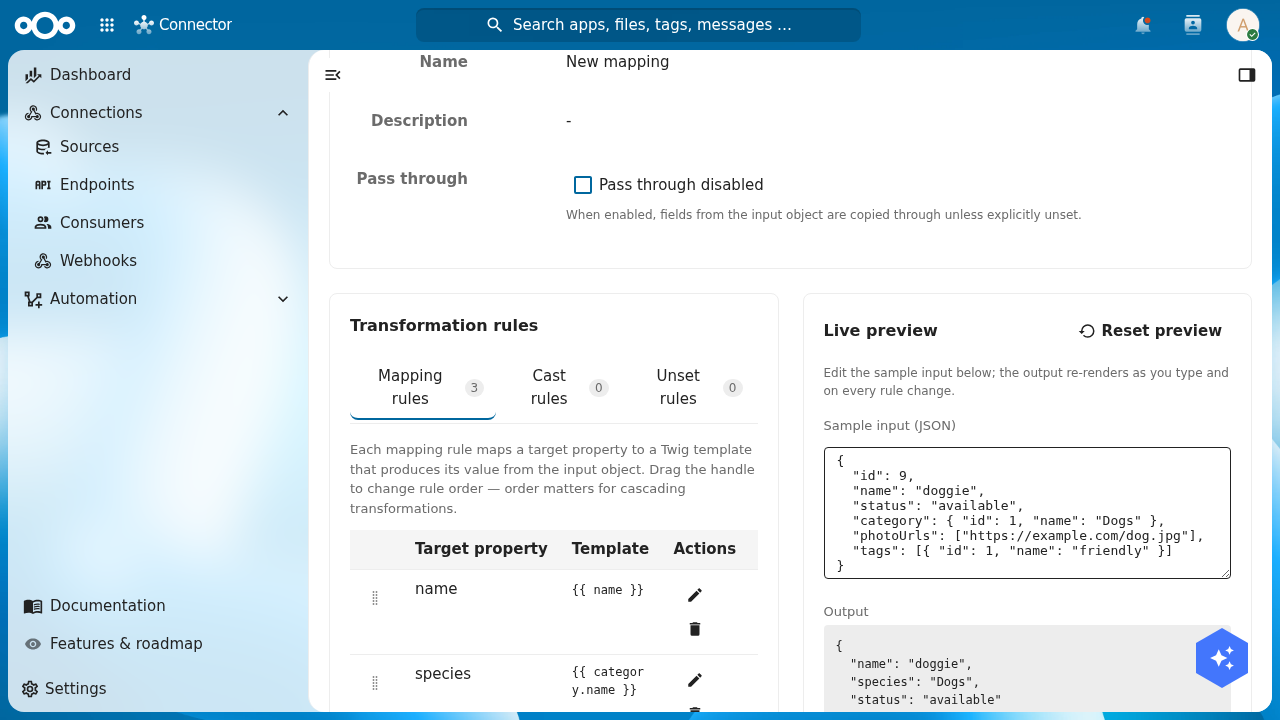Screen dimensions: 1280x720
Task: Click drag handle of name rule
Action: point(375,598)
